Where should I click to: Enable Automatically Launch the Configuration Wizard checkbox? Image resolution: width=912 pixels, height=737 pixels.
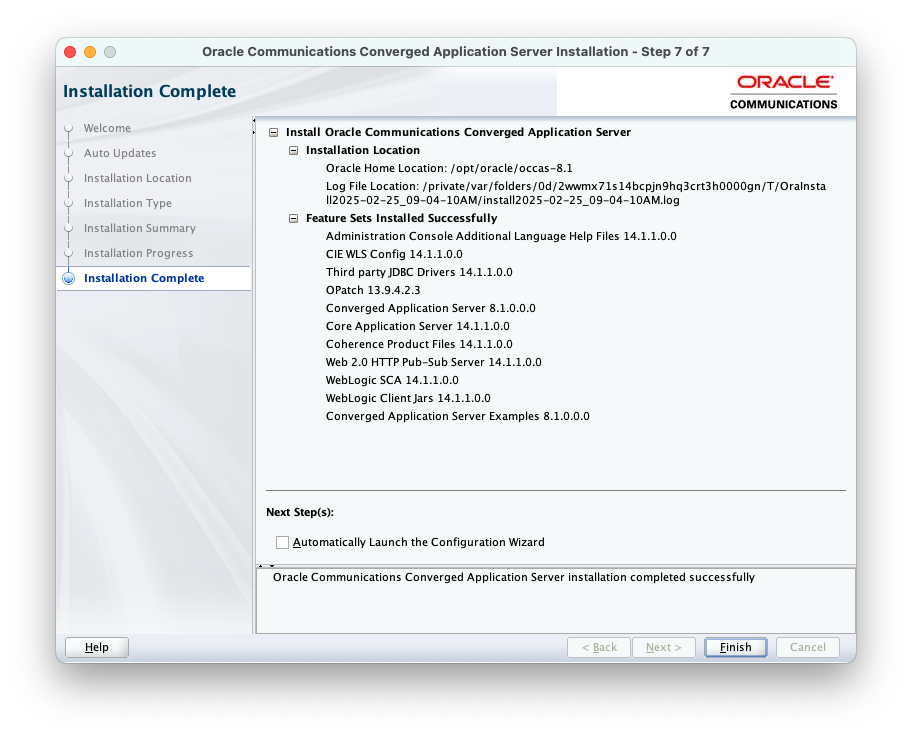282,542
